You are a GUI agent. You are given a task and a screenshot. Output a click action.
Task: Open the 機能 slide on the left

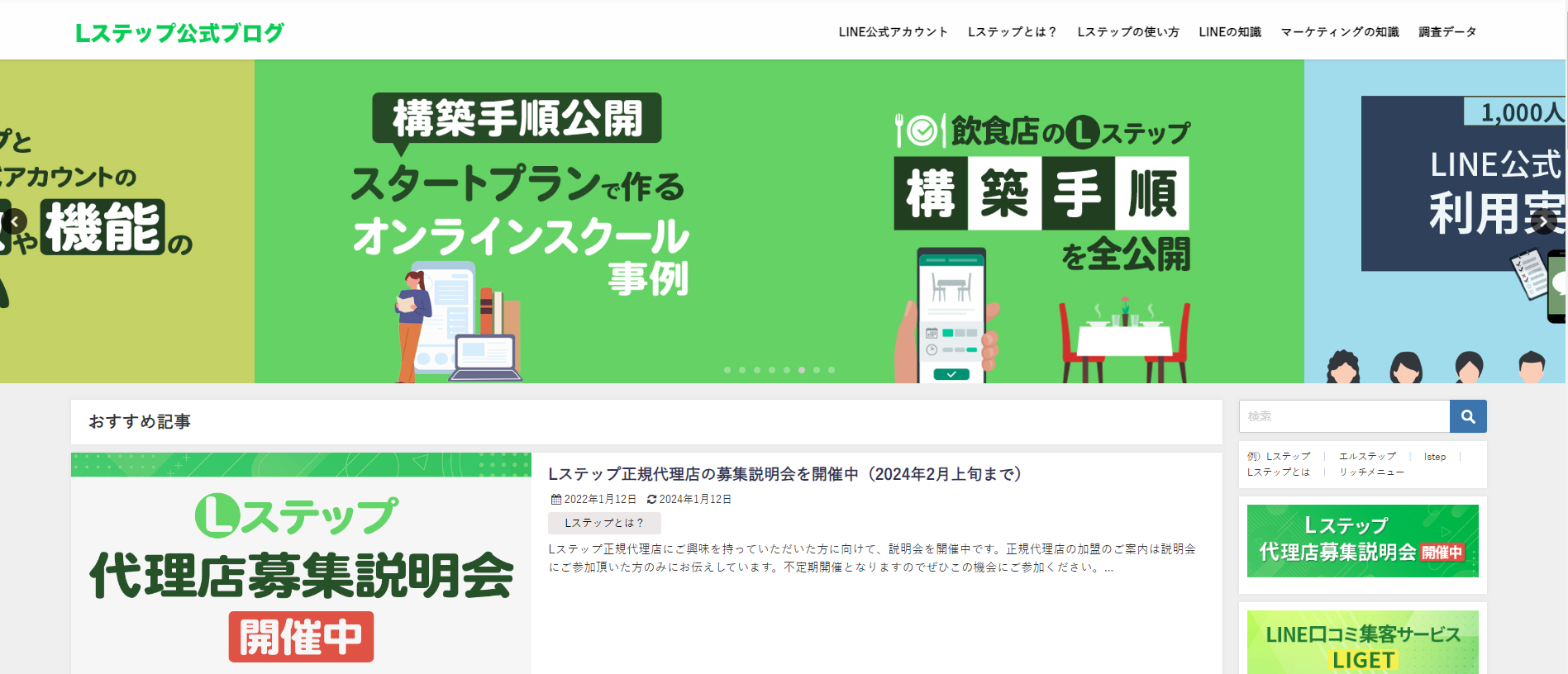click(x=127, y=221)
